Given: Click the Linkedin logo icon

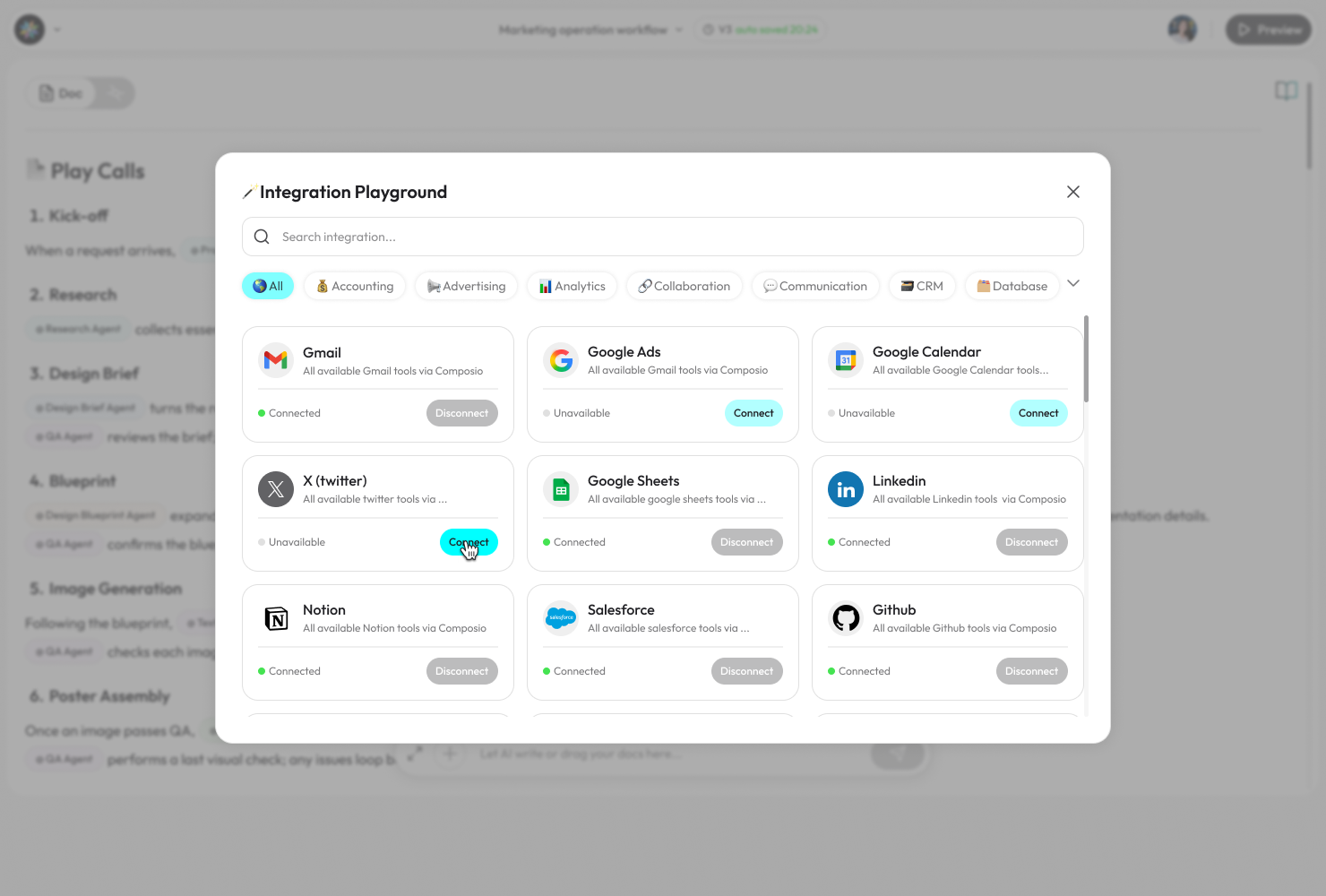Looking at the screenshot, I should 846,489.
